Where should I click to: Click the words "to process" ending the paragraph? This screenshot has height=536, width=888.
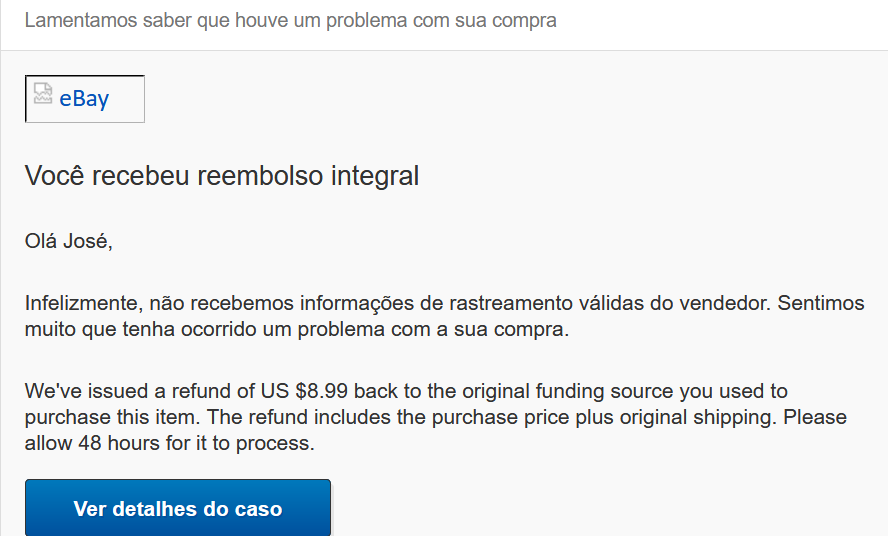269,442
